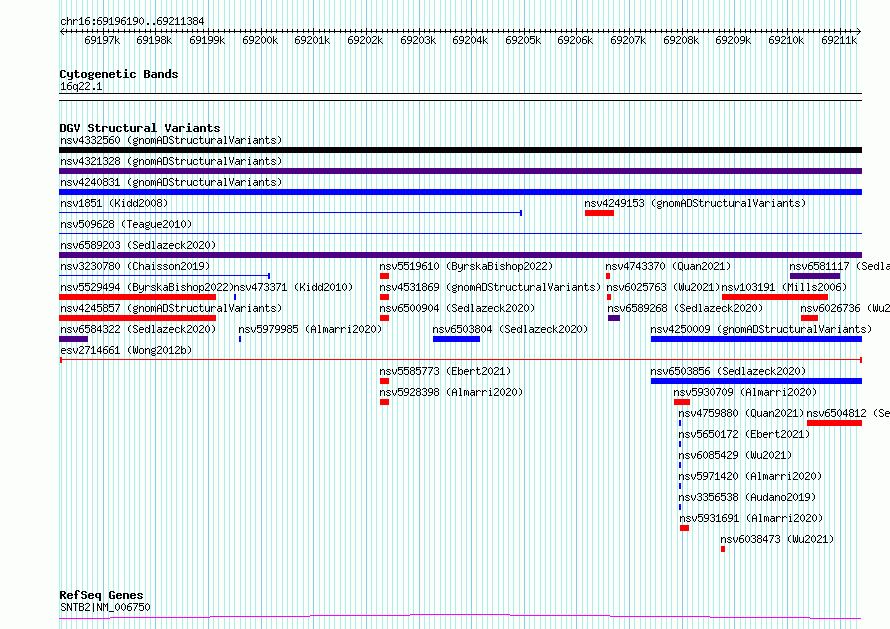Open nsv5585773 (Ebert2021) label
Screen dimensions: 890x629
(x=445, y=371)
